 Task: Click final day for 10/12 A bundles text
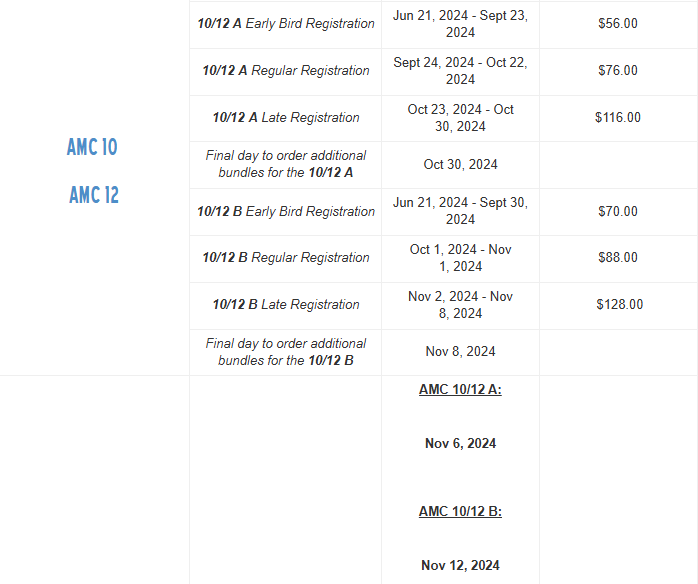285,164
